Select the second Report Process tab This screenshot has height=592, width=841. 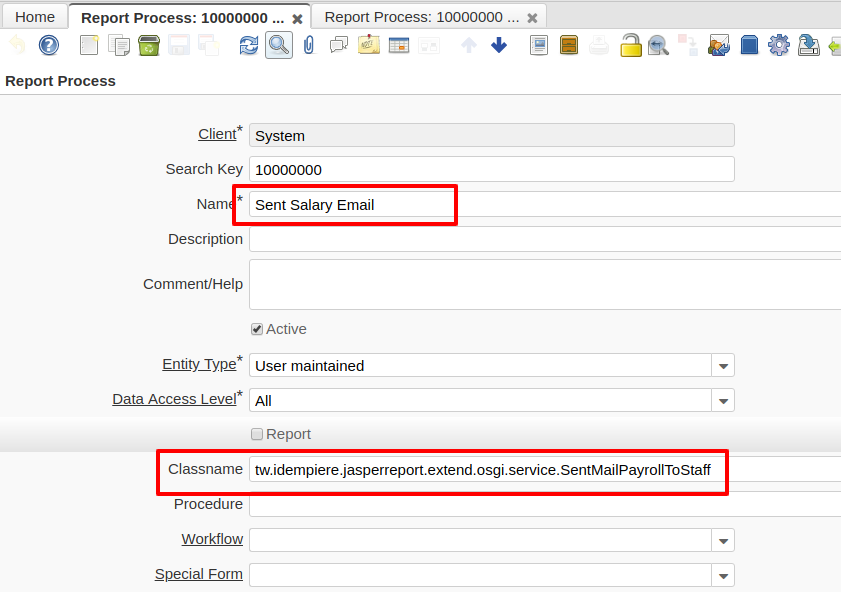click(x=422, y=17)
